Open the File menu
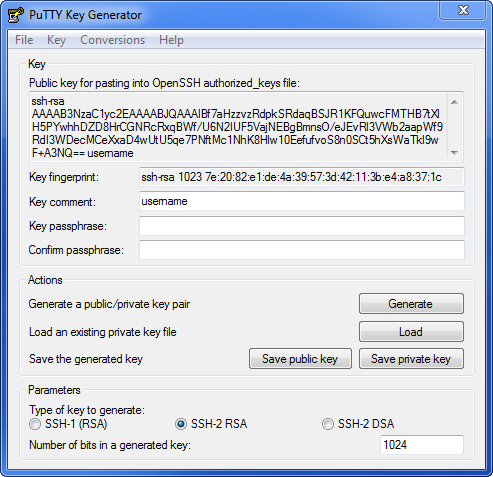 coord(24,40)
